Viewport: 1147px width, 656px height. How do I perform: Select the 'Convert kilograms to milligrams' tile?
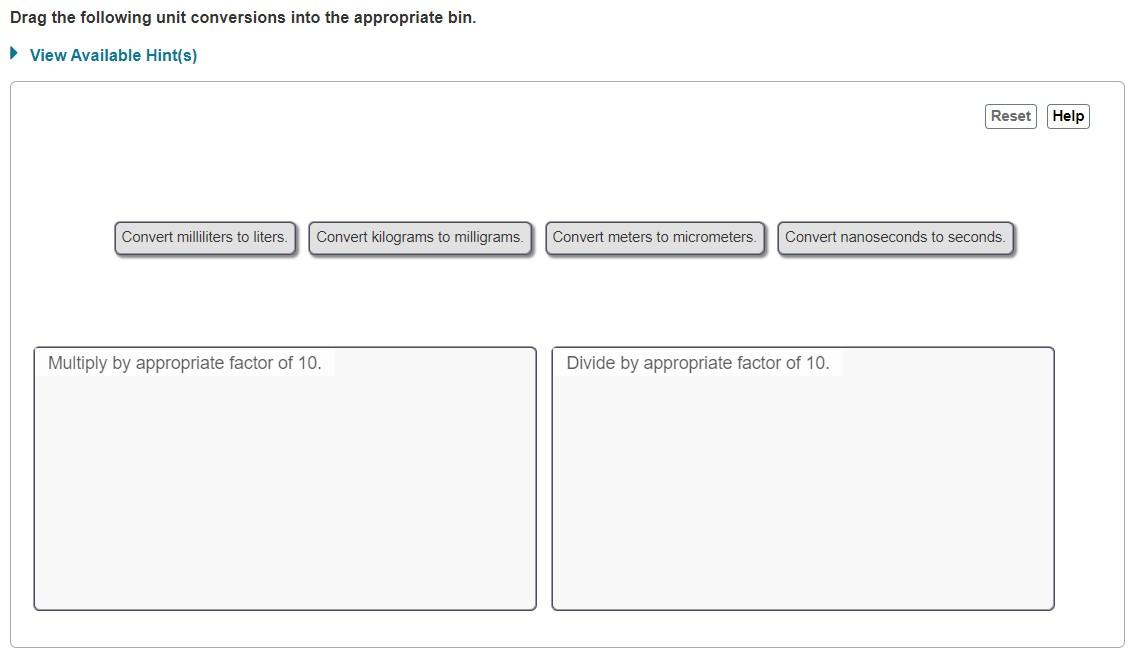click(x=420, y=238)
